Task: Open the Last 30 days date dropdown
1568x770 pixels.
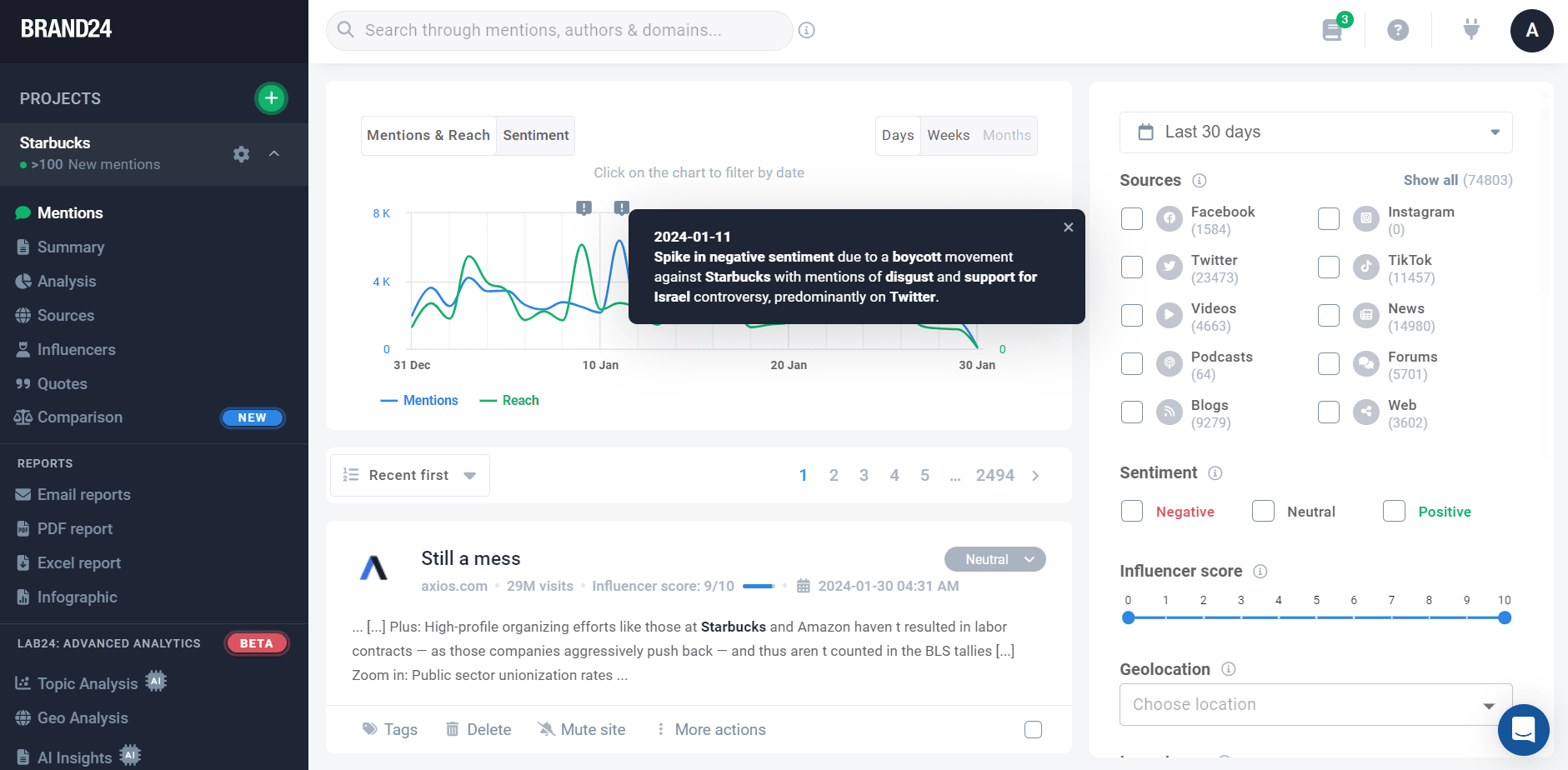Action: tap(1315, 132)
